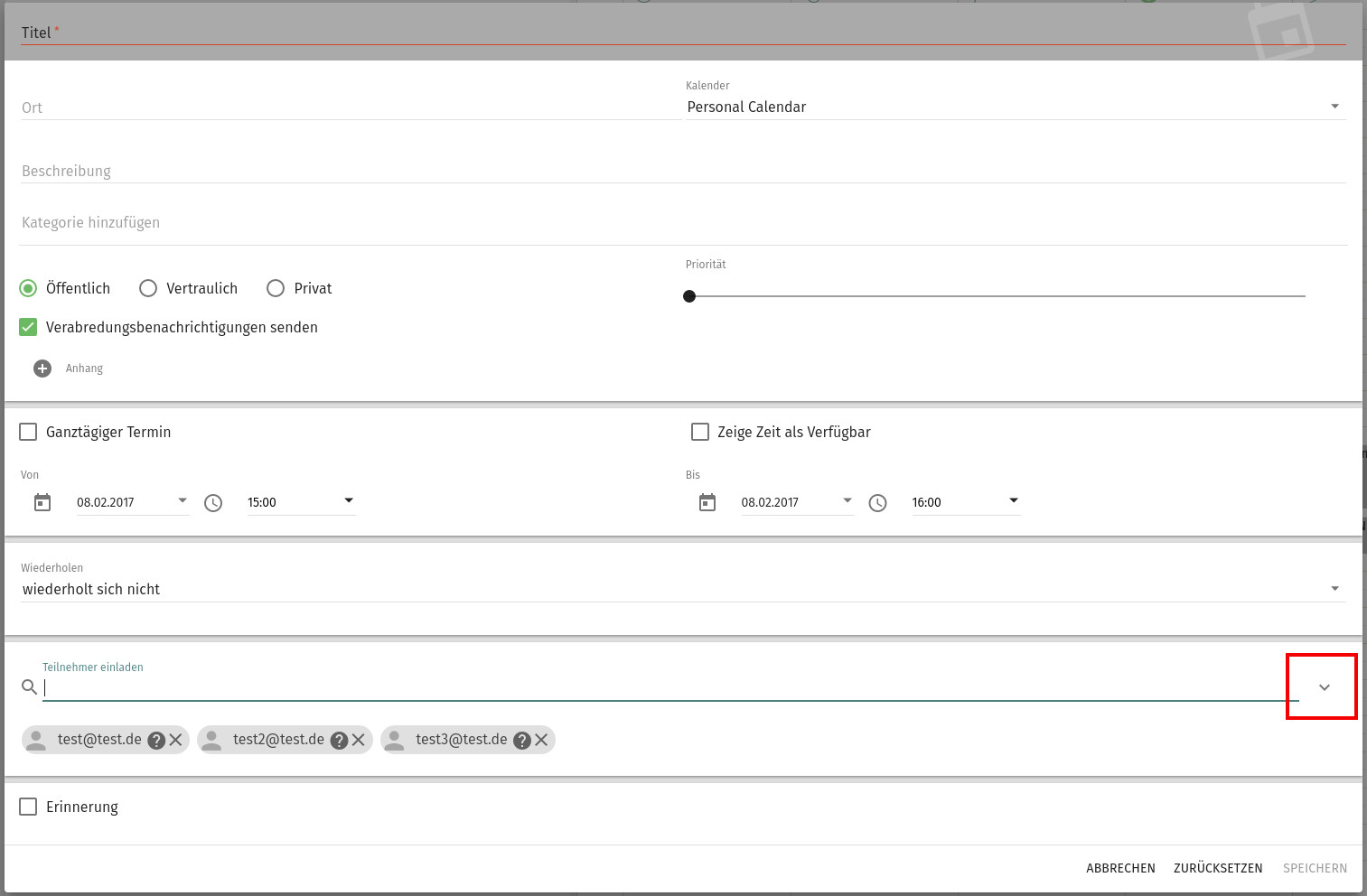The image size is (1367, 896).
Task: Select the Privat radio option
Action: coord(276,288)
